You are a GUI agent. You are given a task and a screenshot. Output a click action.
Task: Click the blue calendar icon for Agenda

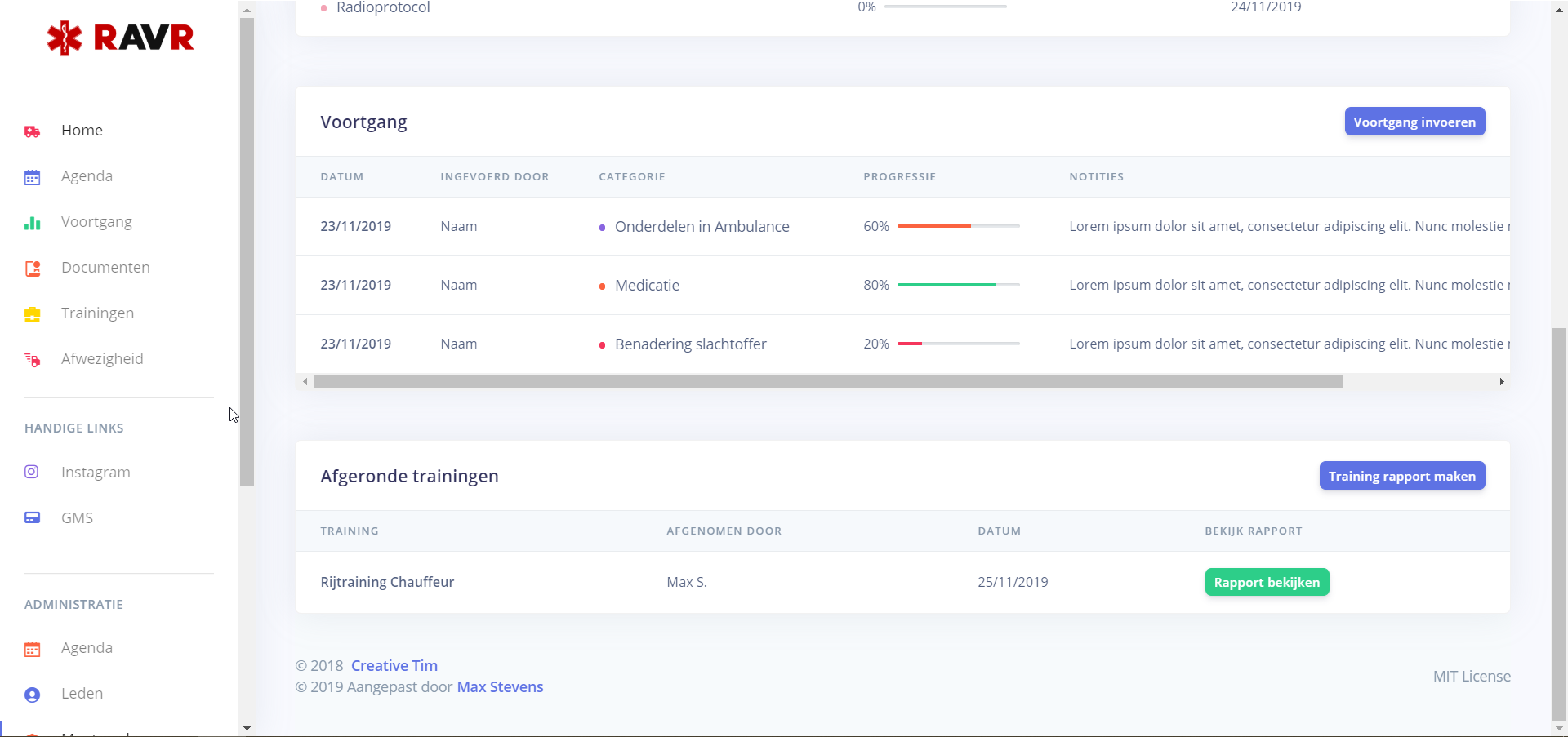[33, 177]
